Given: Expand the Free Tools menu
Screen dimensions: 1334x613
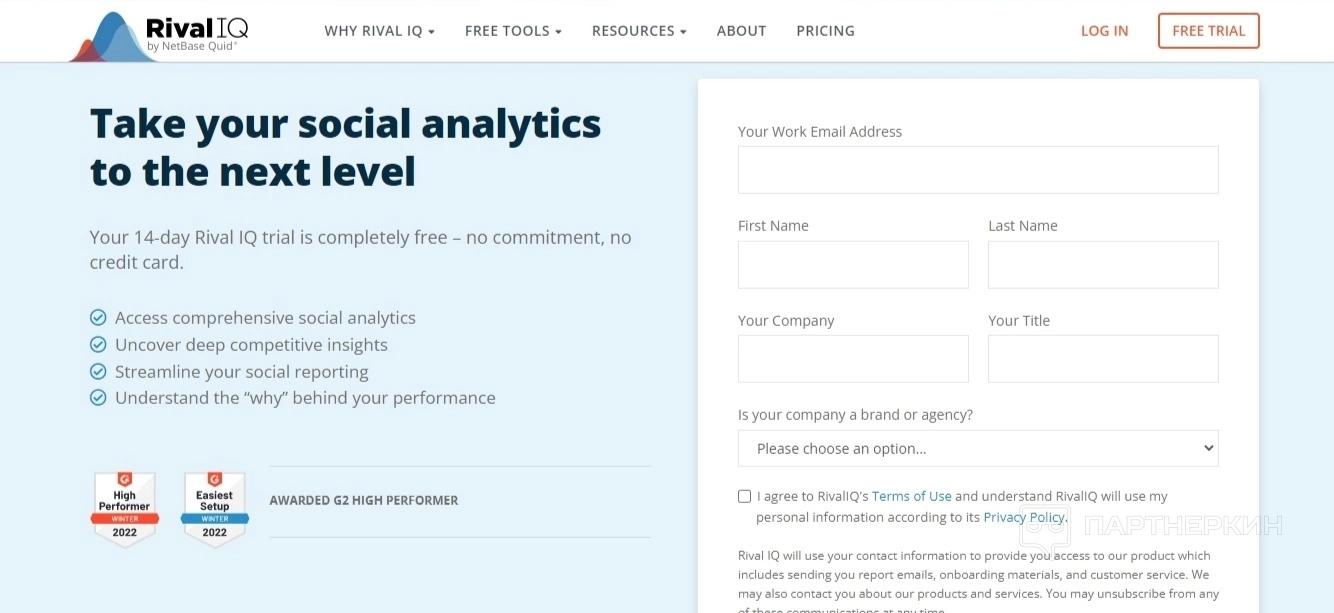Looking at the screenshot, I should pyautogui.click(x=513, y=31).
